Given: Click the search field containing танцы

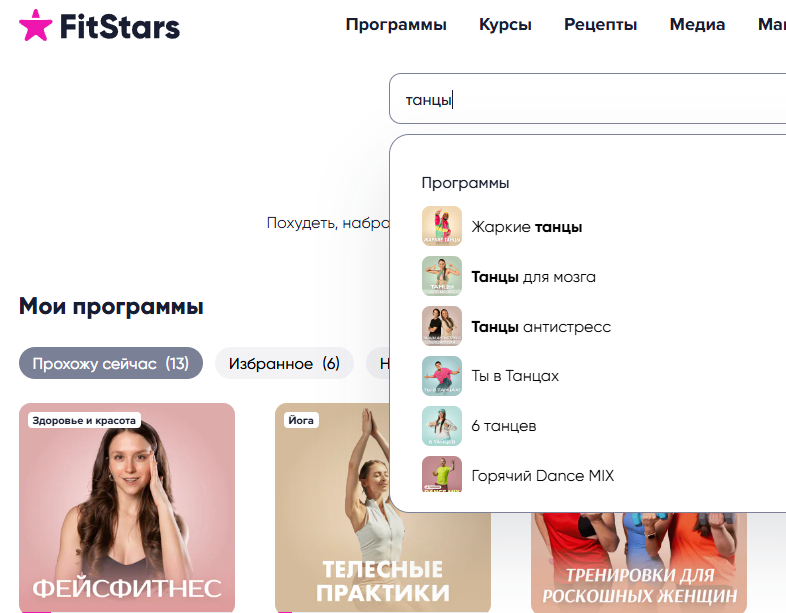Looking at the screenshot, I should coord(587,99).
